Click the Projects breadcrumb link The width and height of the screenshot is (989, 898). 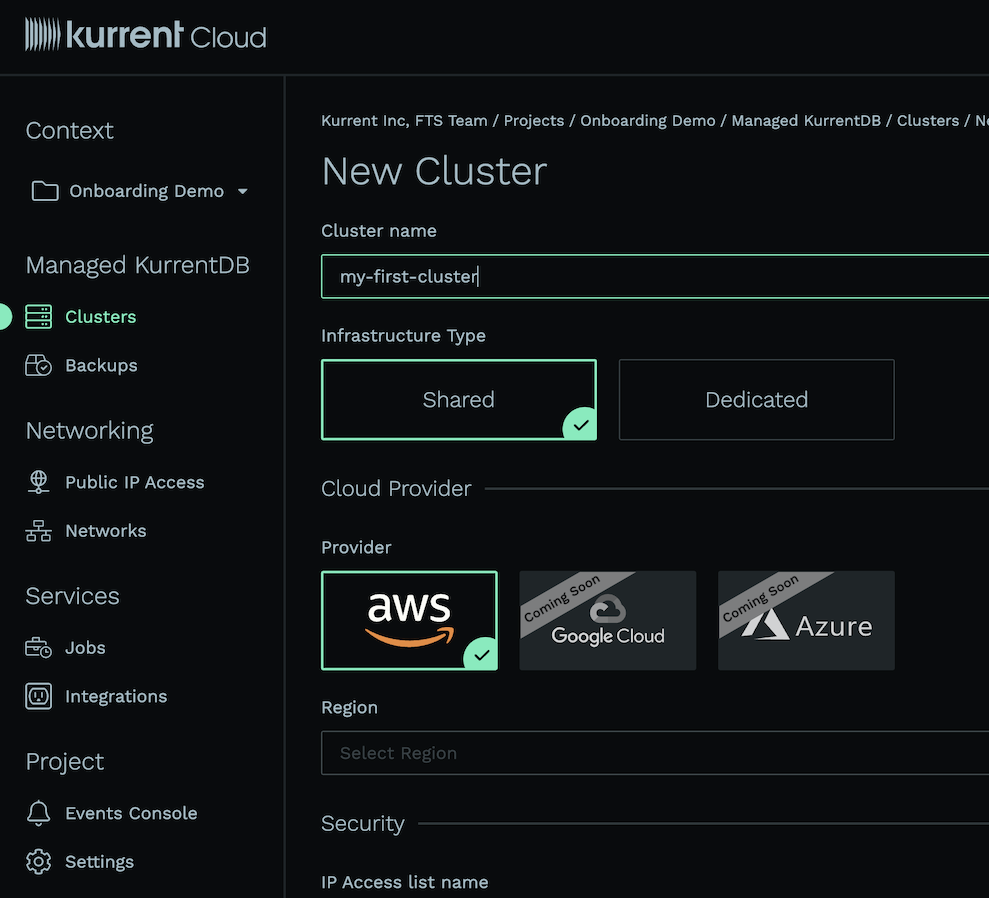click(x=534, y=120)
